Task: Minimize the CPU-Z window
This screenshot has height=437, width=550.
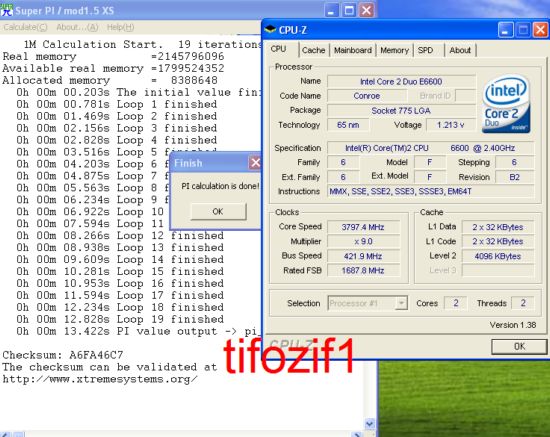Action: 505,30
